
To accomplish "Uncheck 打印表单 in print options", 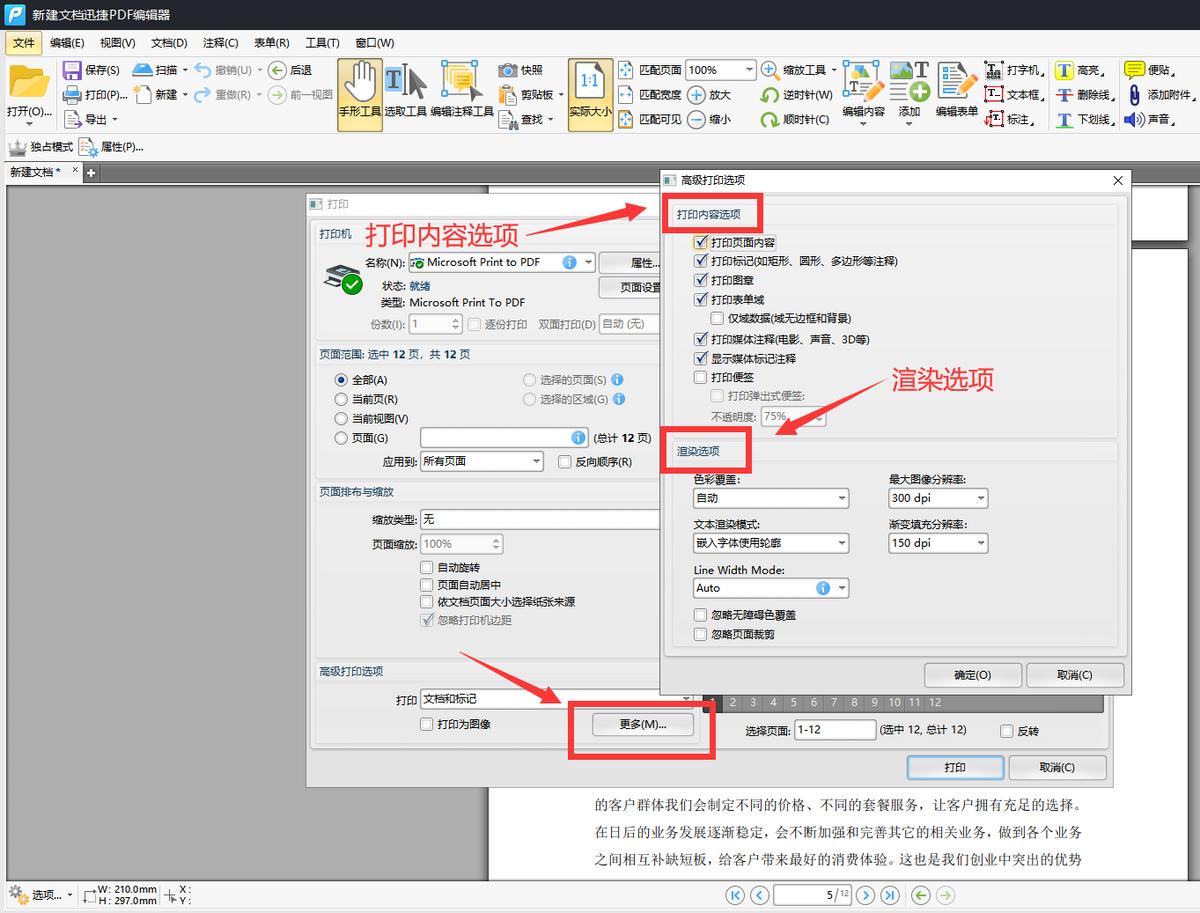I will 699,298.
